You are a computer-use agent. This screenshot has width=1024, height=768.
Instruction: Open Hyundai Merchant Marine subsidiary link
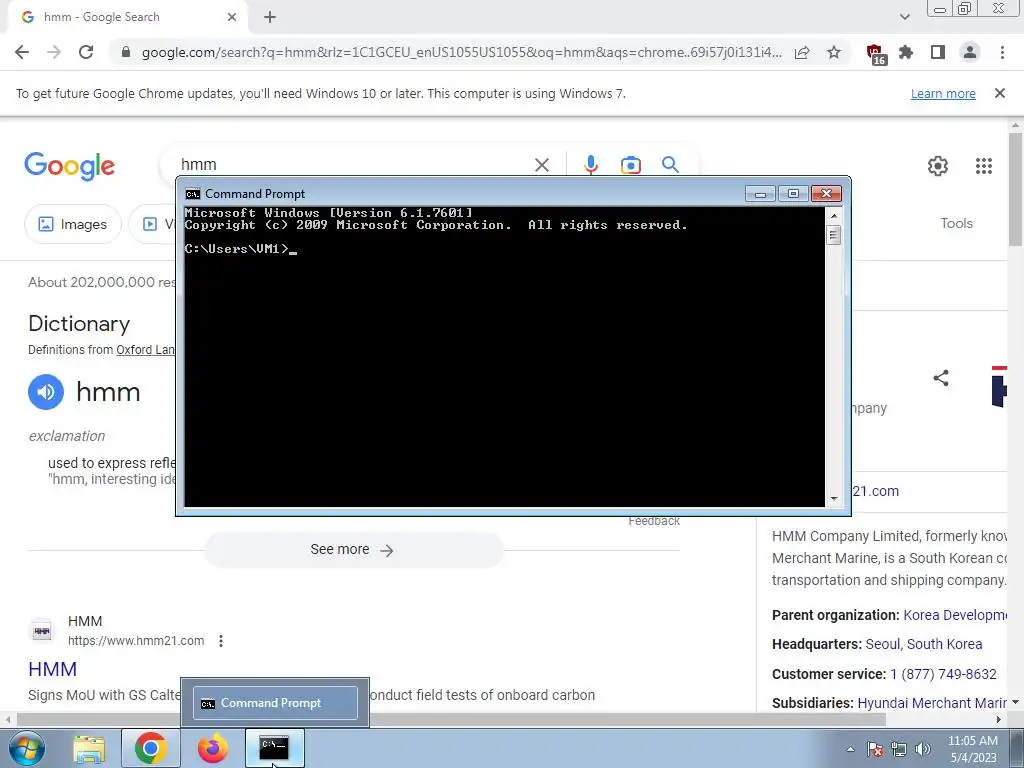tap(931, 703)
